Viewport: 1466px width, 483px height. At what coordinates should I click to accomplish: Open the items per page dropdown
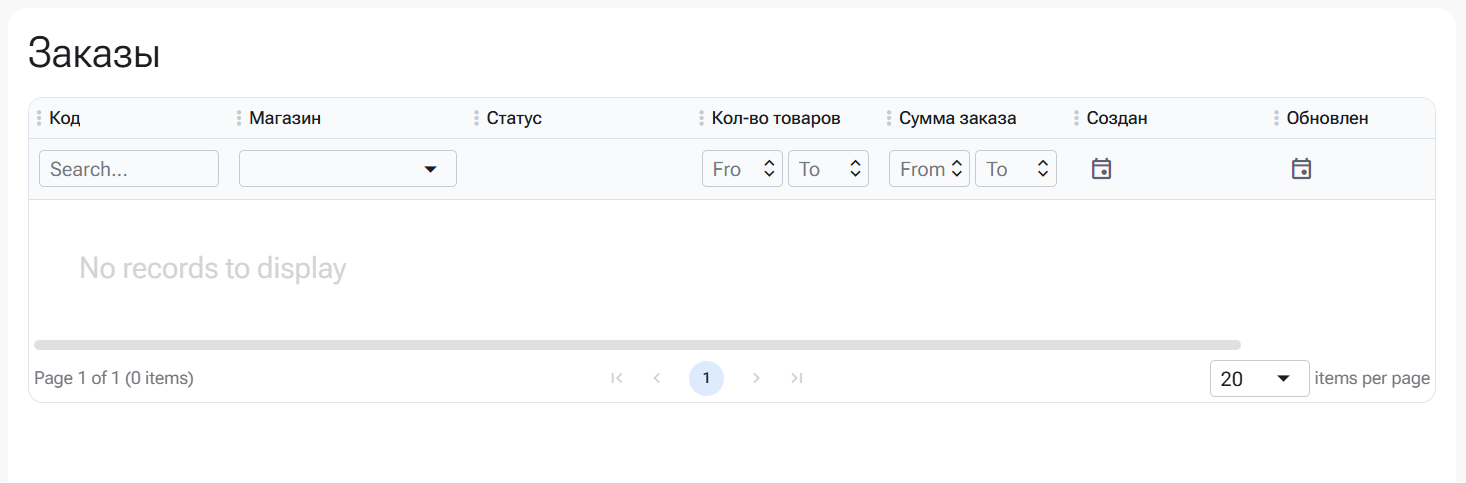[x=1259, y=379]
